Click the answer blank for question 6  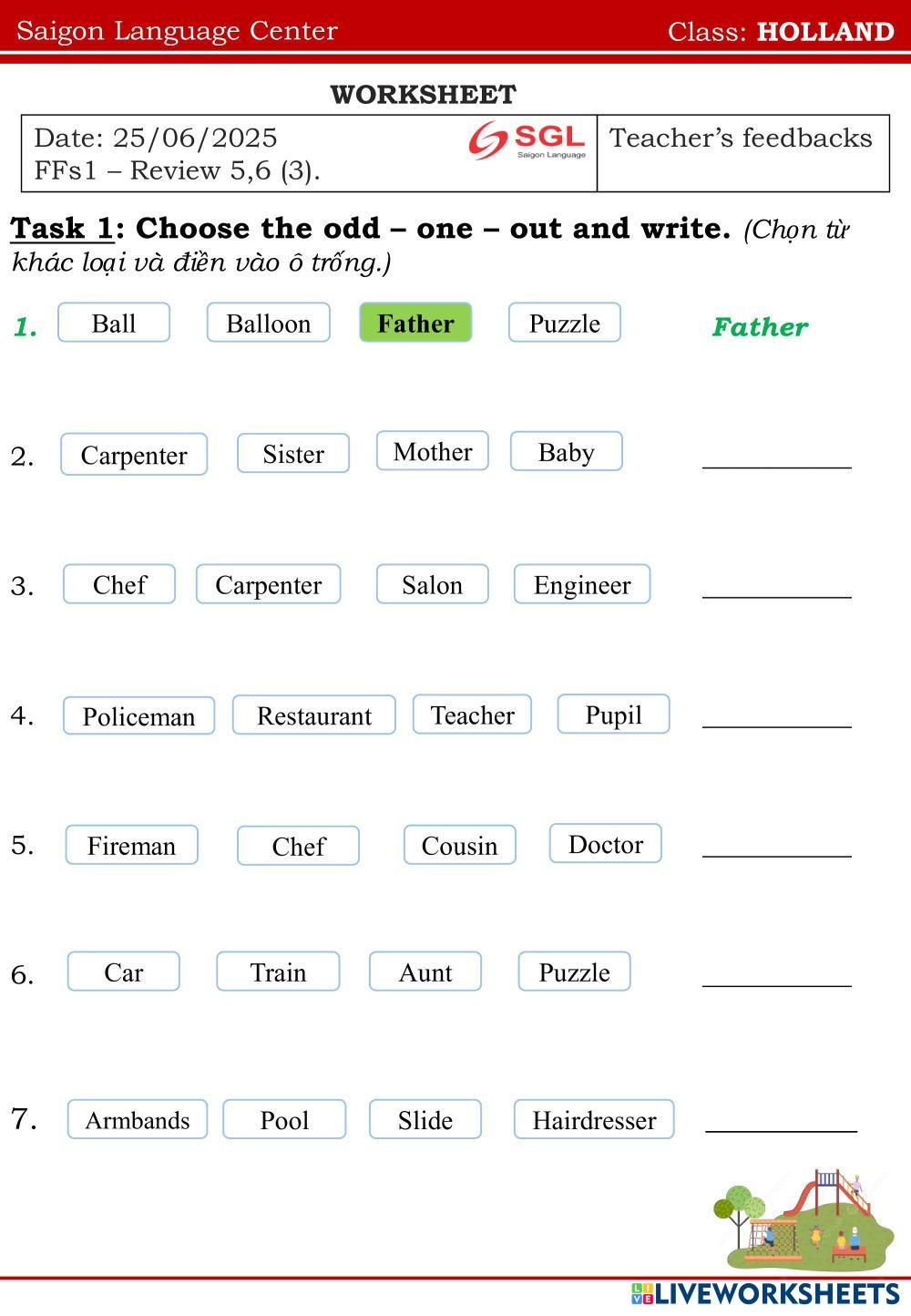[x=776, y=973]
